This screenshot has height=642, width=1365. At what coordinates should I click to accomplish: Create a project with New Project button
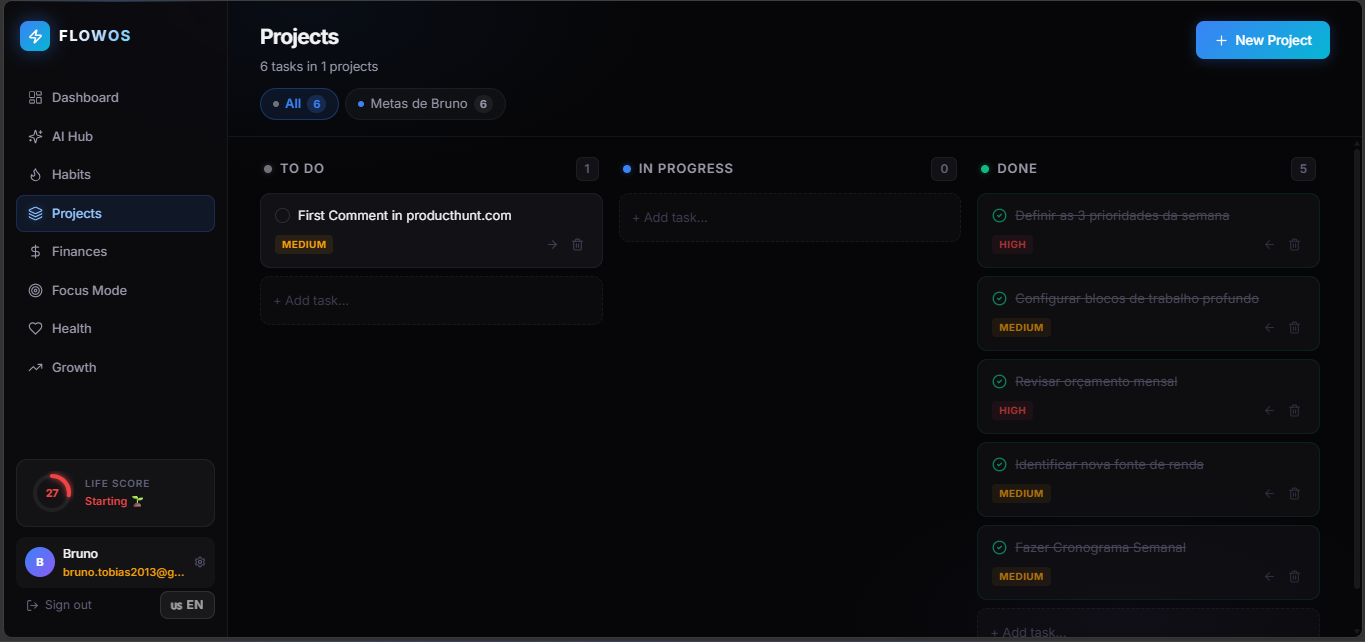1263,40
